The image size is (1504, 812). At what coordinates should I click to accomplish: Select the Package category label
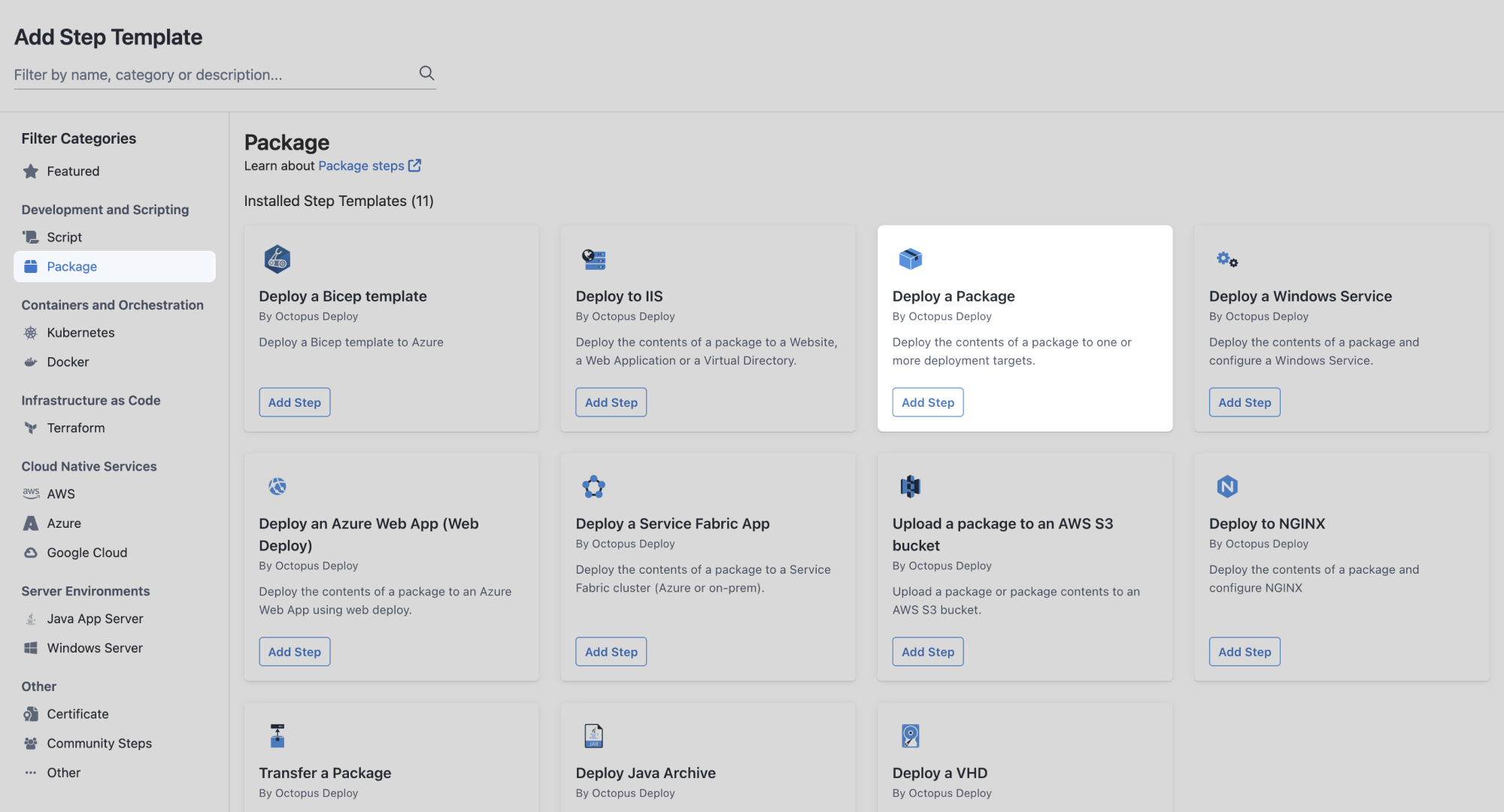[x=72, y=266]
